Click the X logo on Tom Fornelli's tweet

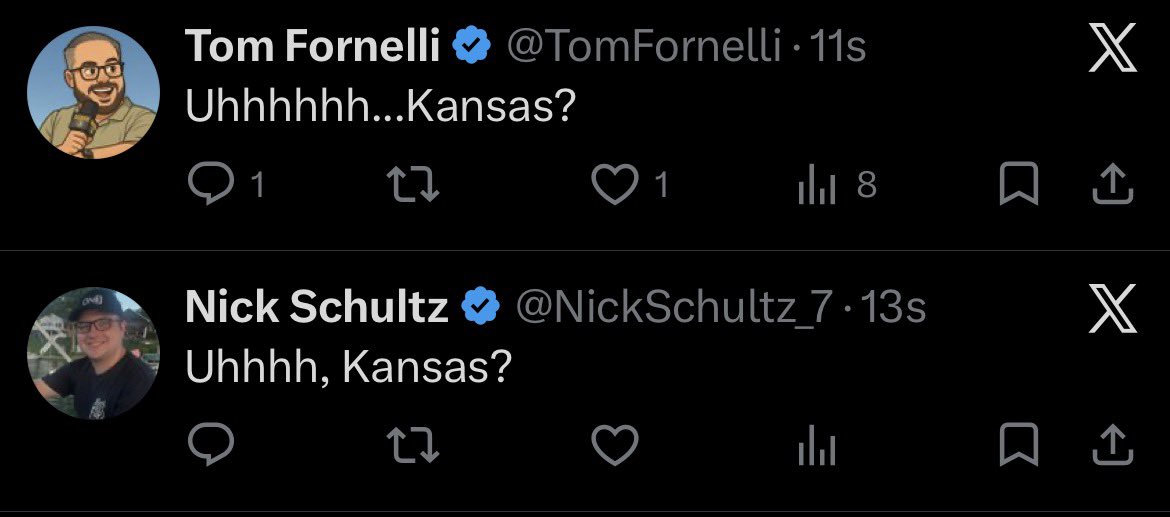1112,49
